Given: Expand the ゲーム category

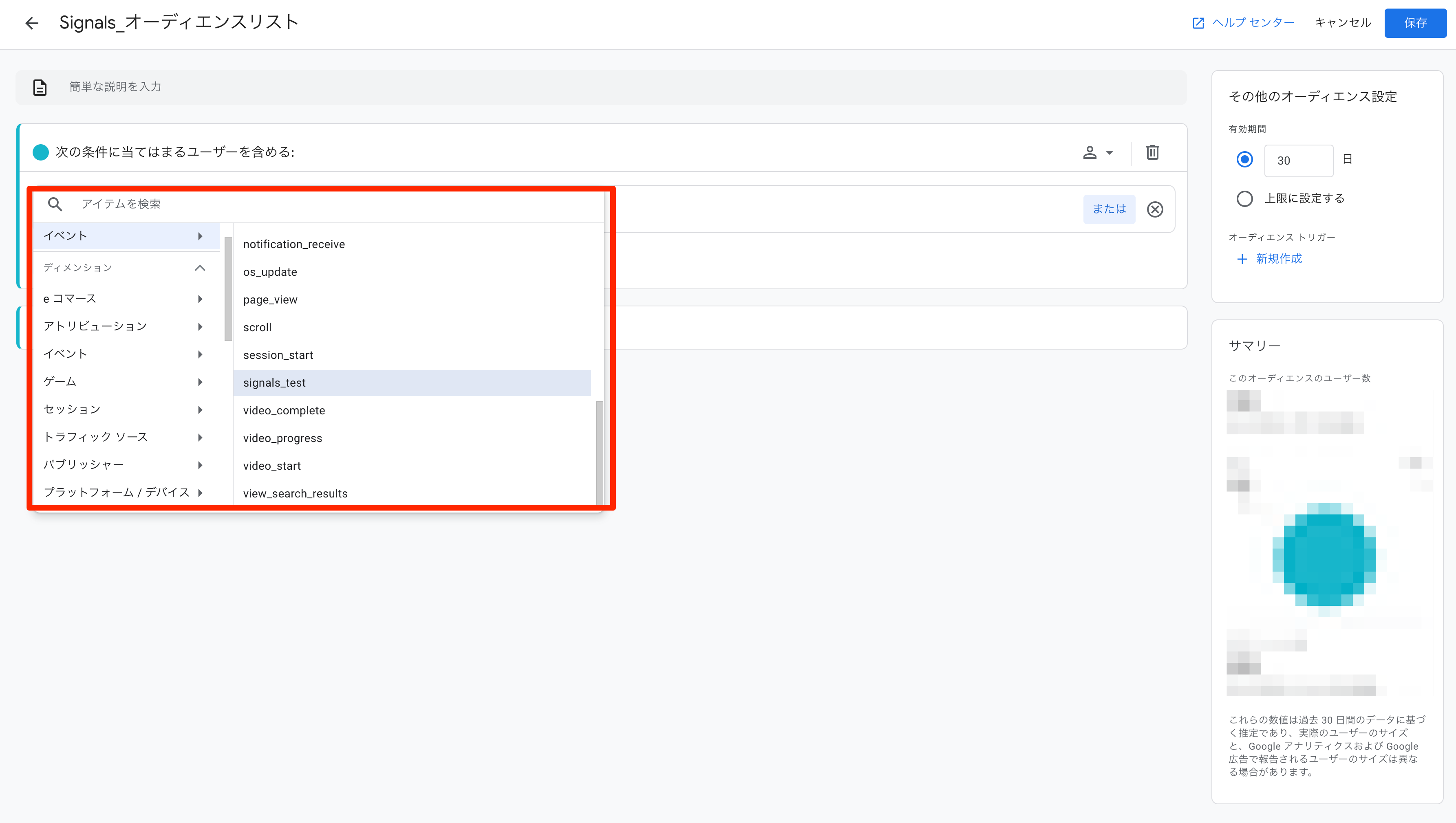Looking at the screenshot, I should coord(127,381).
